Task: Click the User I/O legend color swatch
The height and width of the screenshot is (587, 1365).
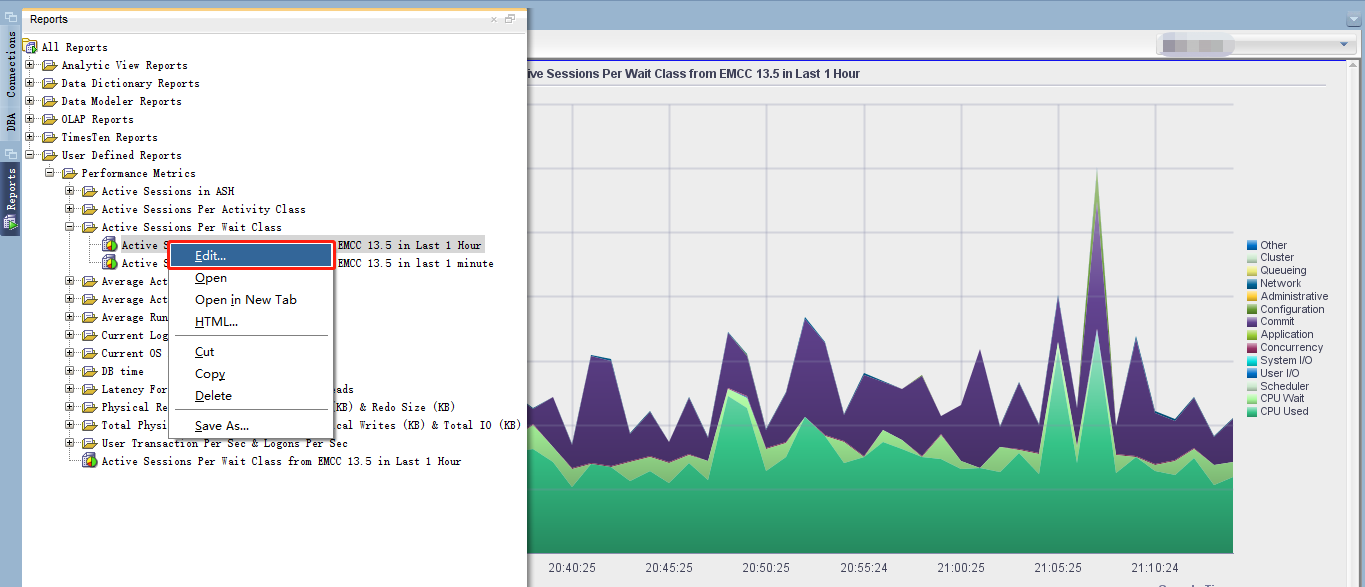Action: 1252,373
